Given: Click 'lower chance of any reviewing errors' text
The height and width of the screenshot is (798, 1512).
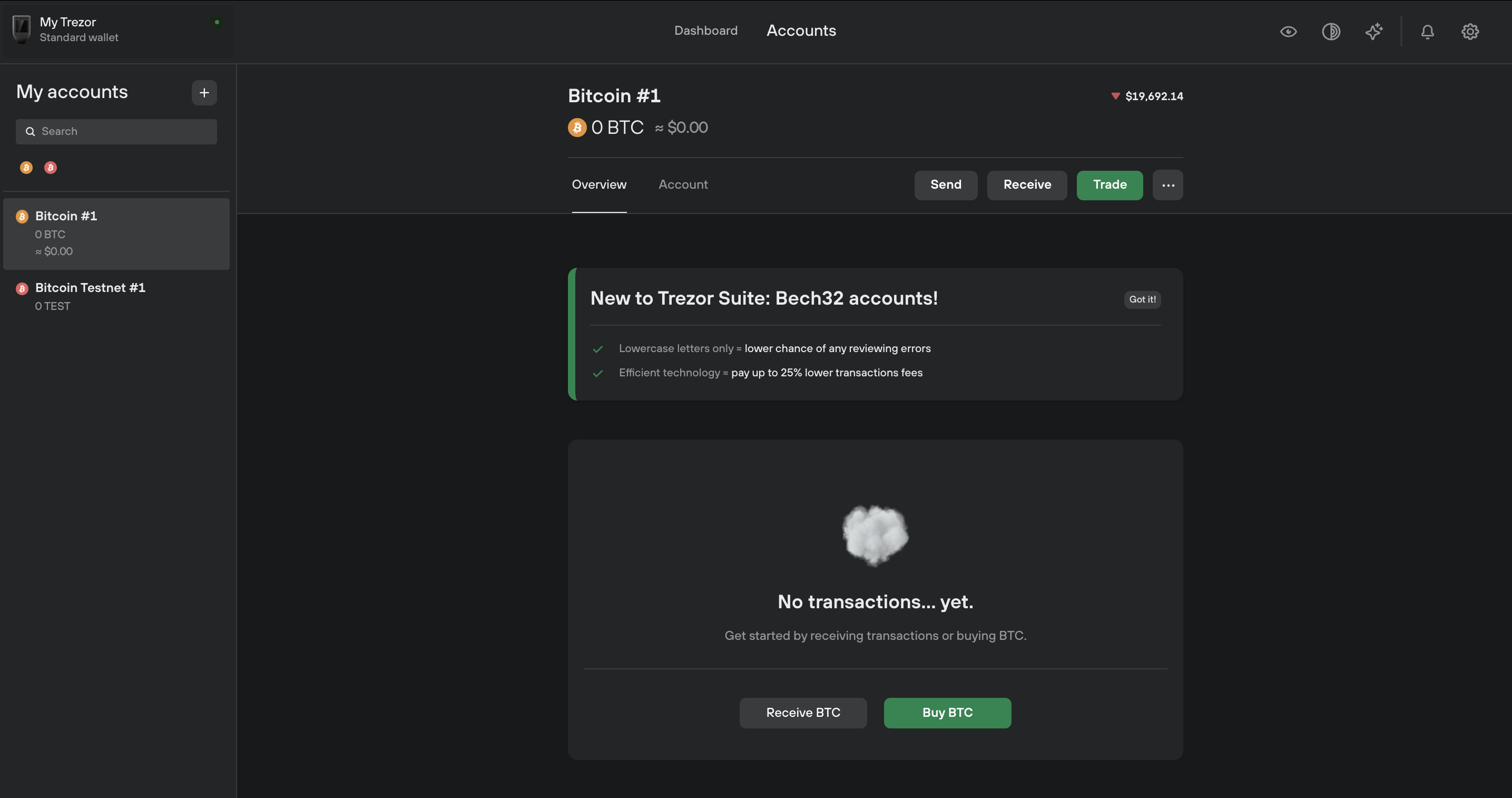Looking at the screenshot, I should coord(837,349).
